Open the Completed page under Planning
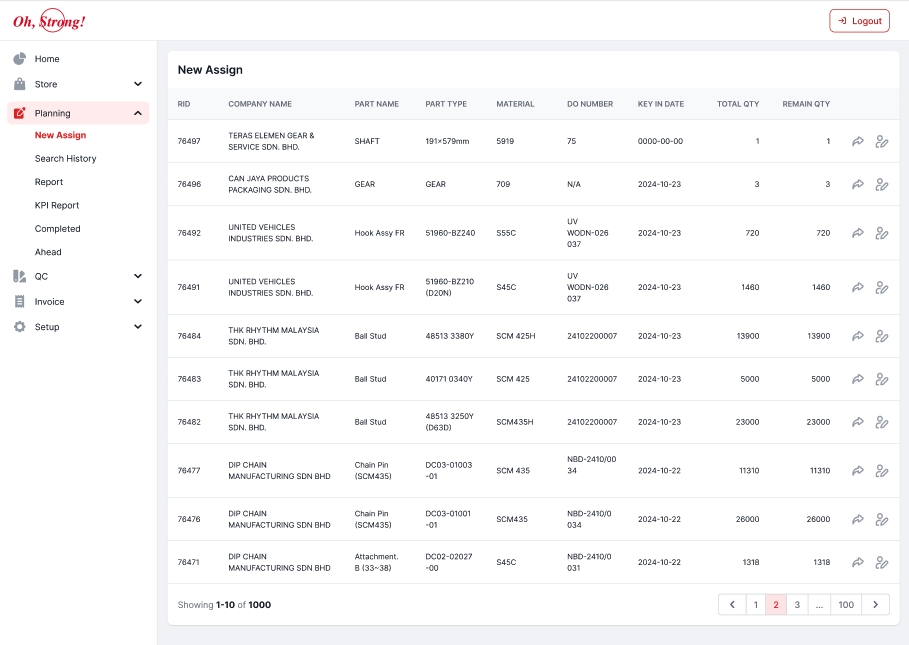 pos(57,229)
